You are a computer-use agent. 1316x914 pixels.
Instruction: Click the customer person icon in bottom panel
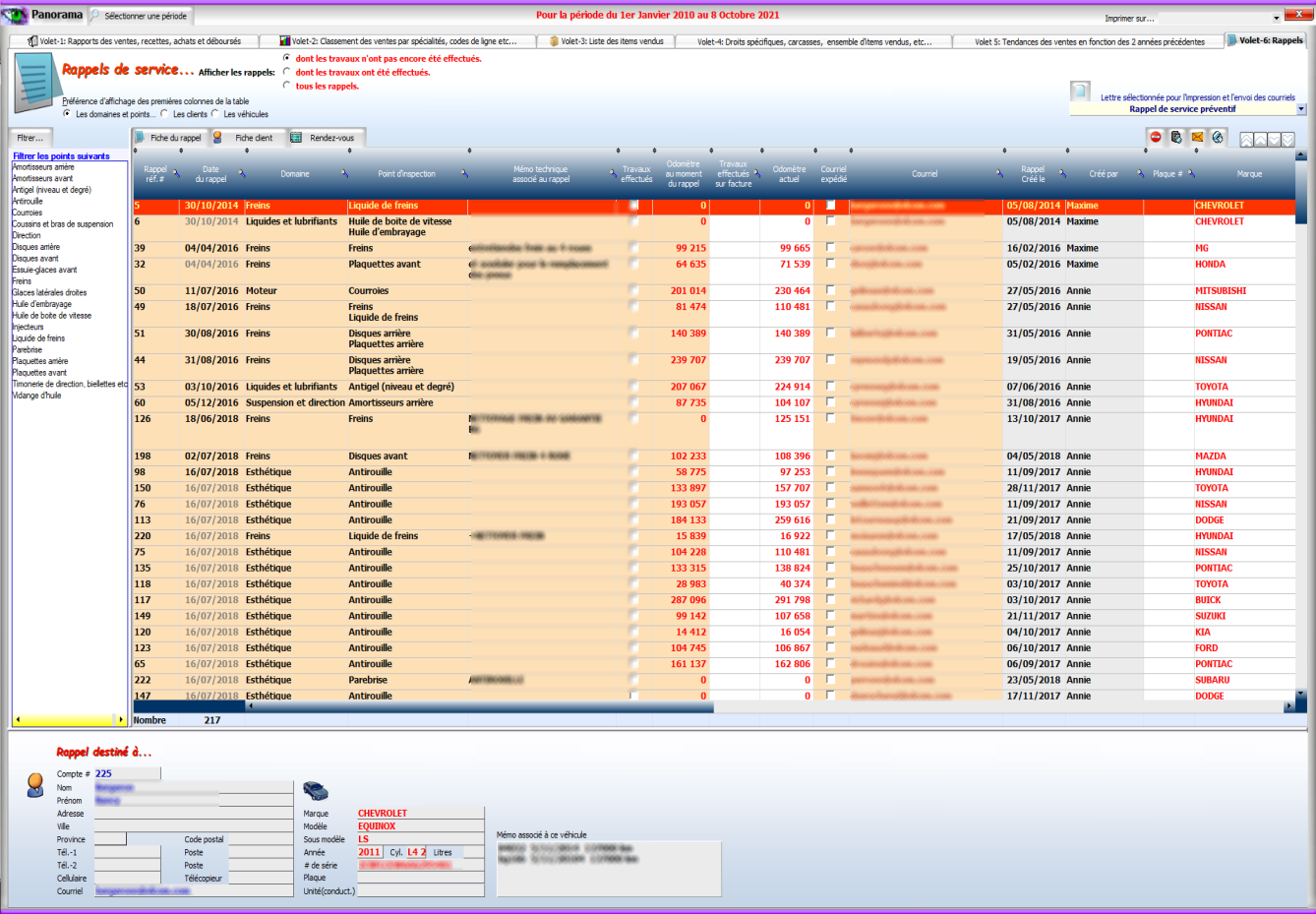35,784
